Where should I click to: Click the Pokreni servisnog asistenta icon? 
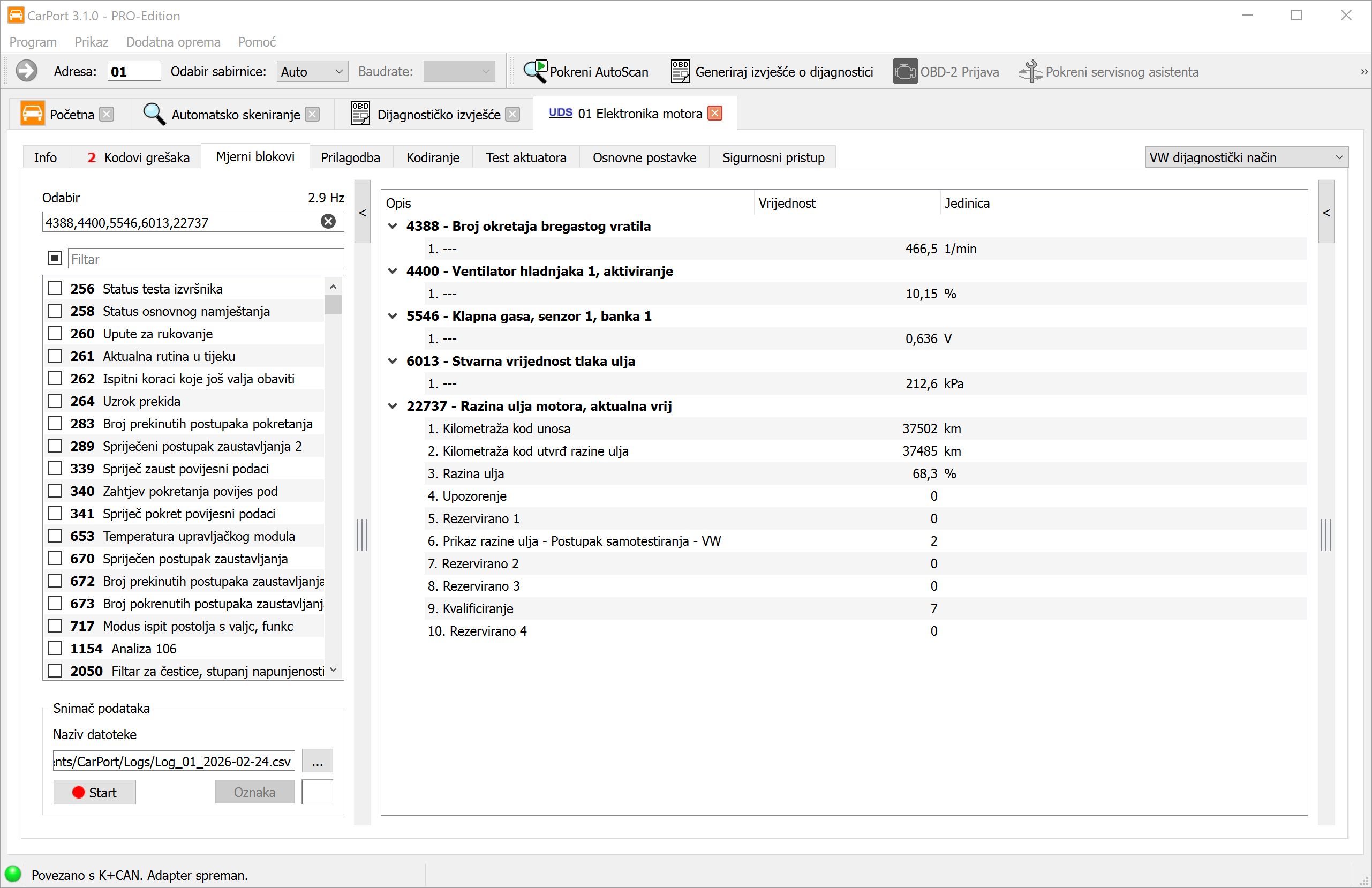click(1030, 72)
